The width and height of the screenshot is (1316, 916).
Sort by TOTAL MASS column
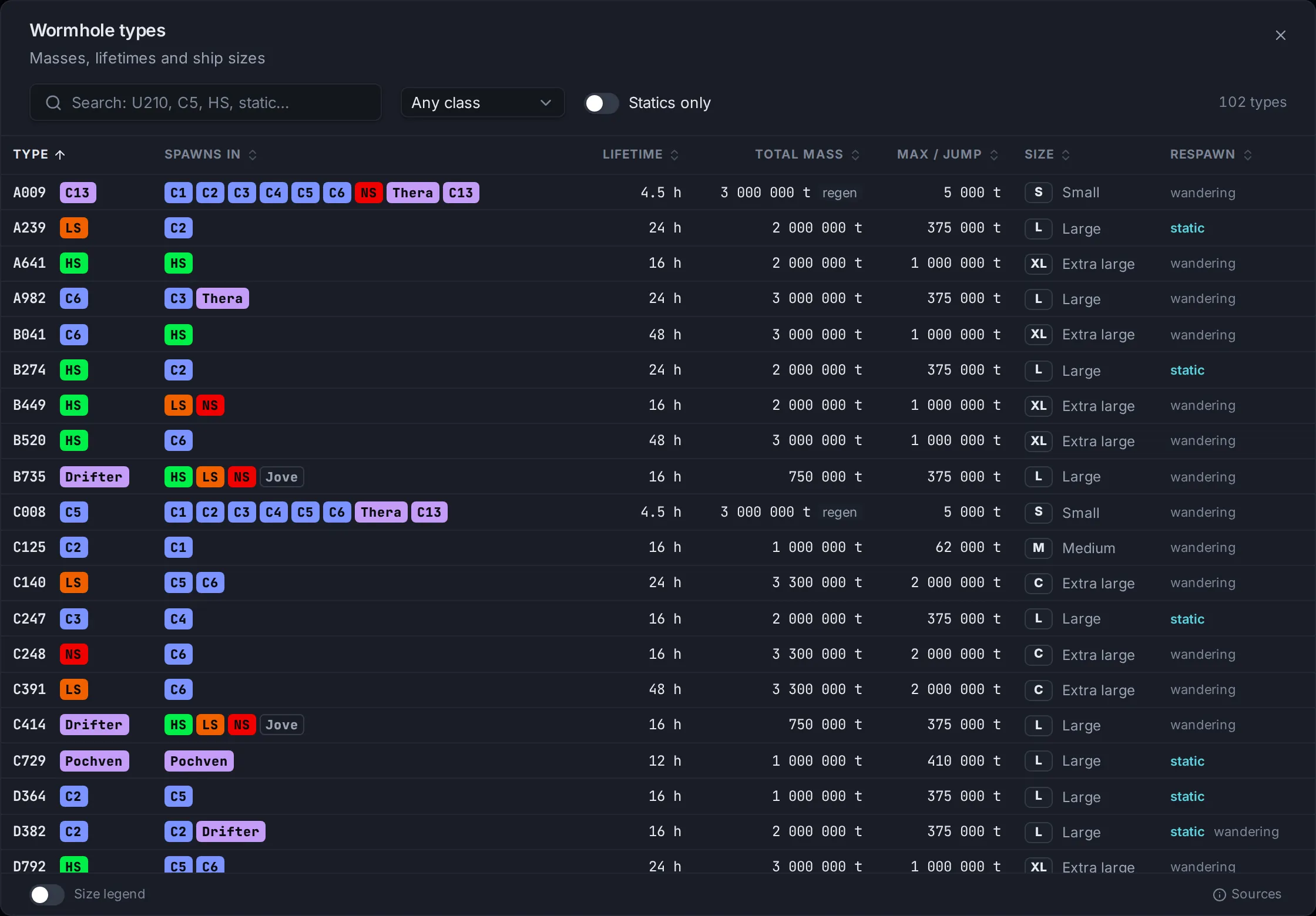click(x=807, y=154)
